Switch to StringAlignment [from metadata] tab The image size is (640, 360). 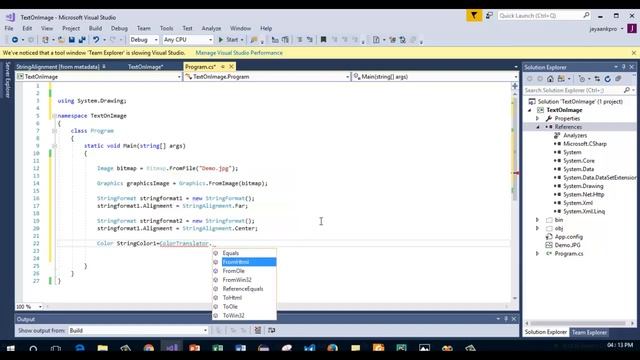click(x=58, y=67)
